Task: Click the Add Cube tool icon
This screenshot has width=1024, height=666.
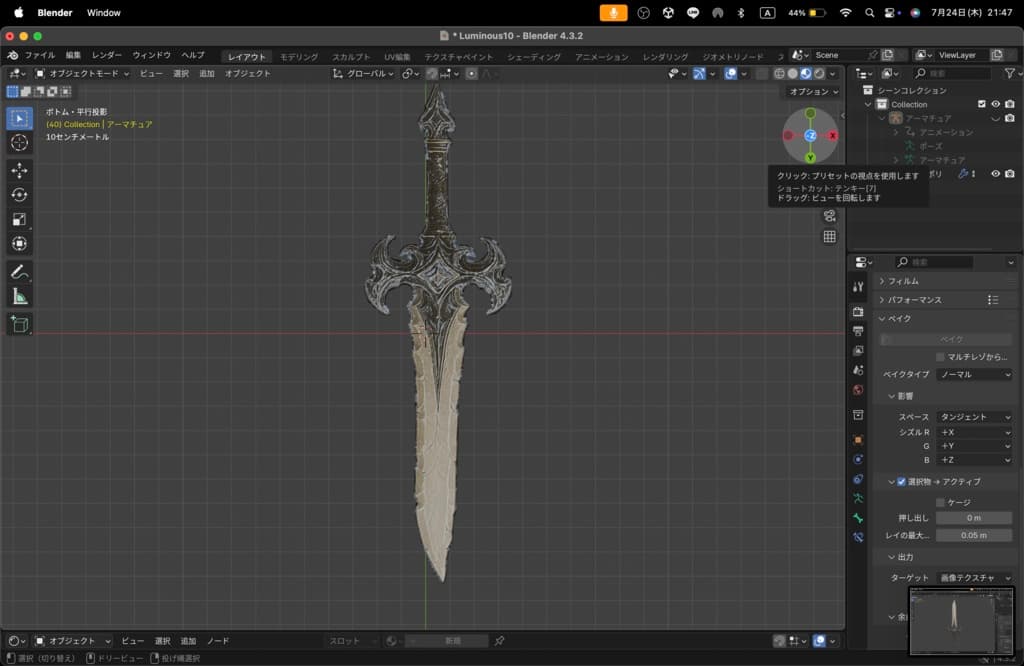Action: click(x=19, y=324)
